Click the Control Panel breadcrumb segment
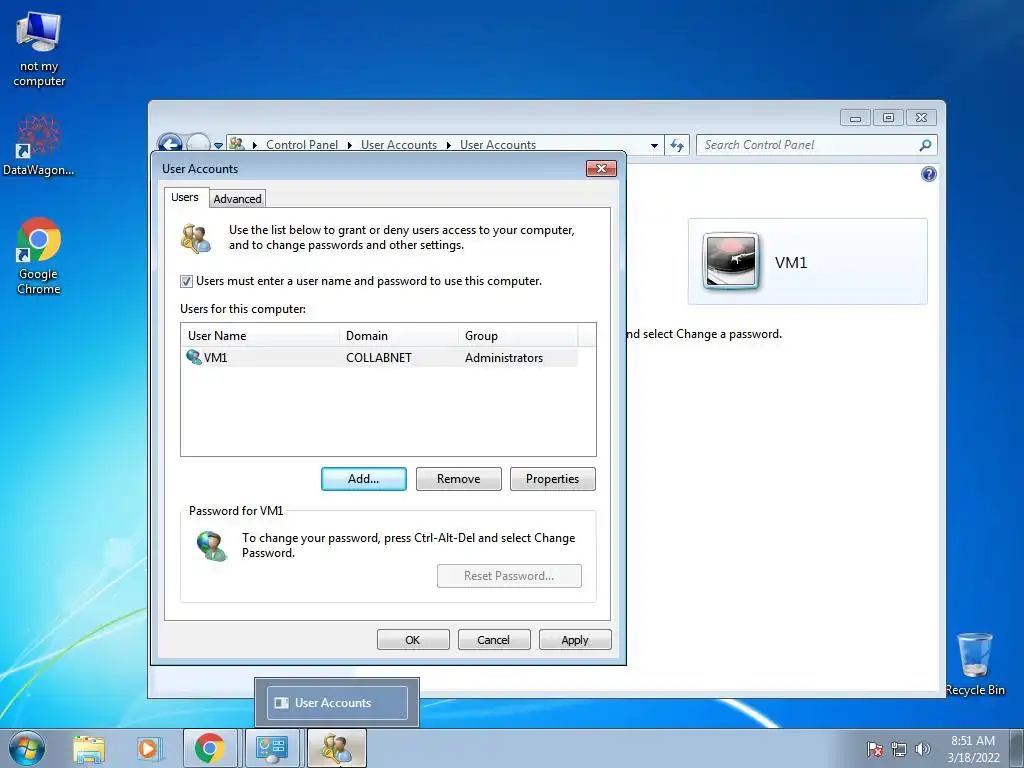 pos(302,145)
